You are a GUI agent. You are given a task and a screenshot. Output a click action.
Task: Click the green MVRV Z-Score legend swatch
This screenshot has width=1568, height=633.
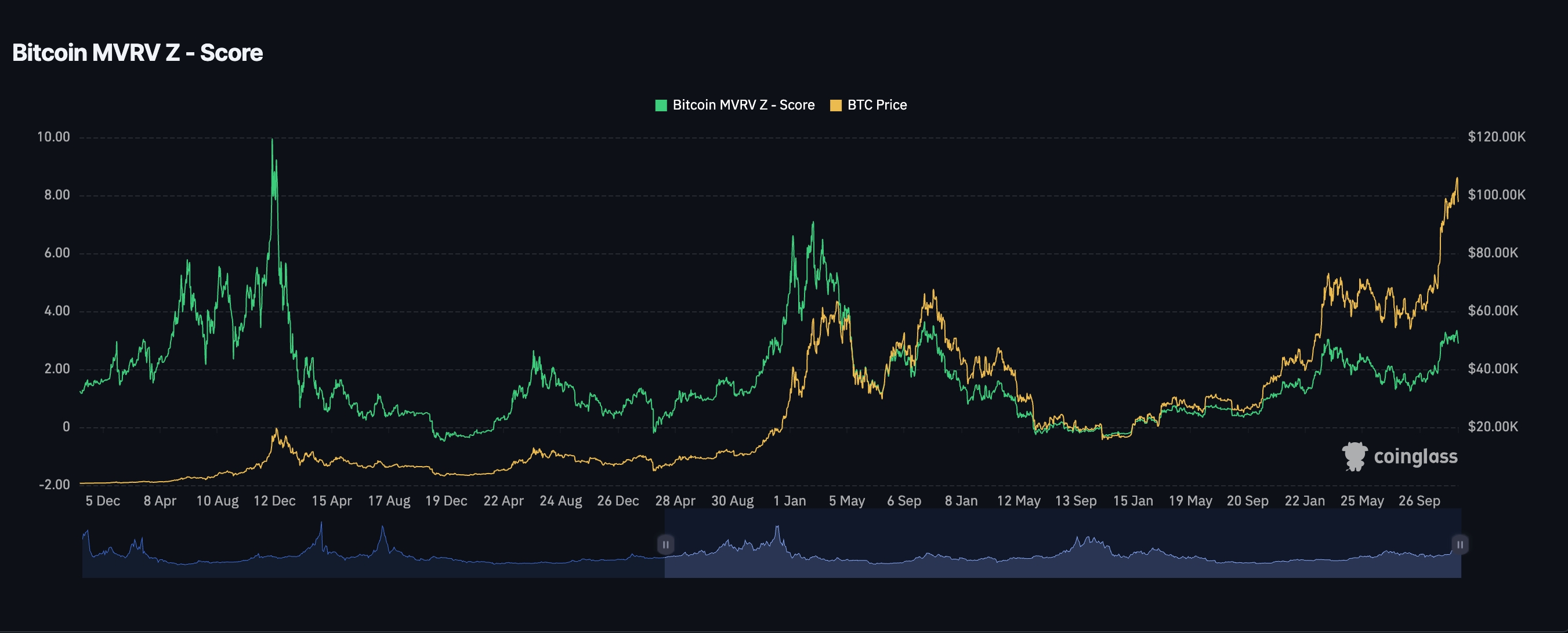click(x=661, y=105)
